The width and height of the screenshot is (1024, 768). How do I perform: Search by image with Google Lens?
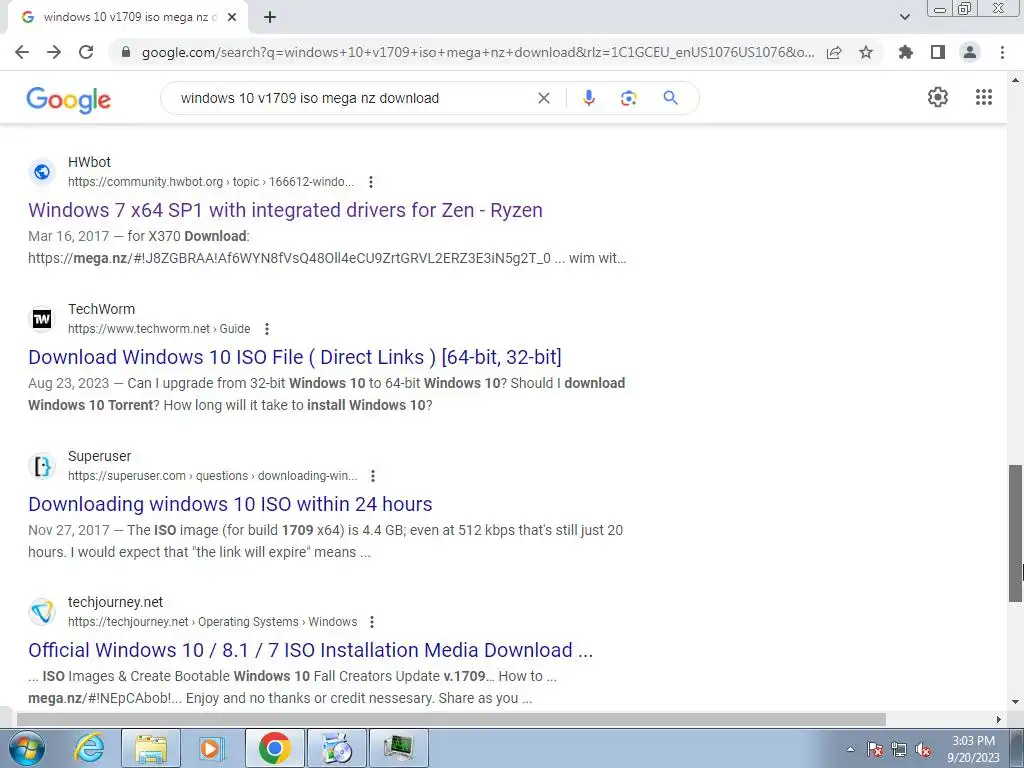click(x=628, y=98)
